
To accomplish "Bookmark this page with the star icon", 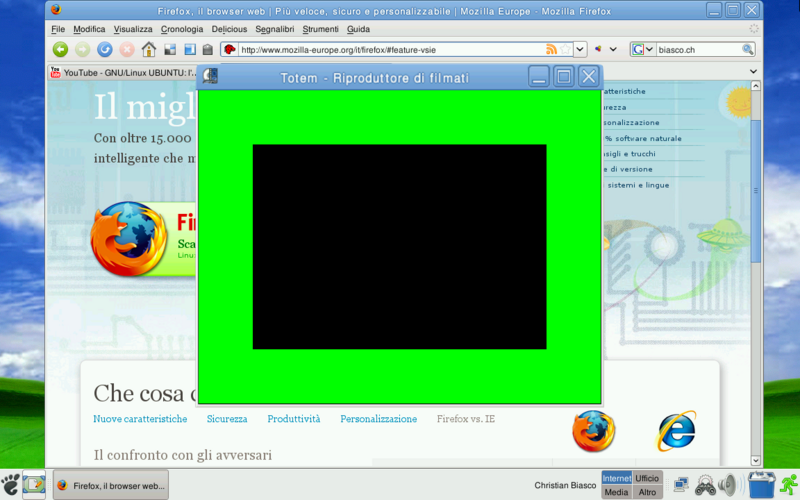I will (x=565, y=49).
